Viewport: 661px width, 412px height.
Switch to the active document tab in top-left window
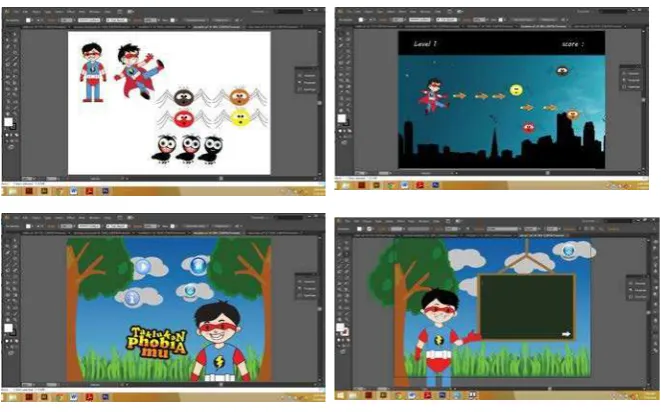click(216, 27)
